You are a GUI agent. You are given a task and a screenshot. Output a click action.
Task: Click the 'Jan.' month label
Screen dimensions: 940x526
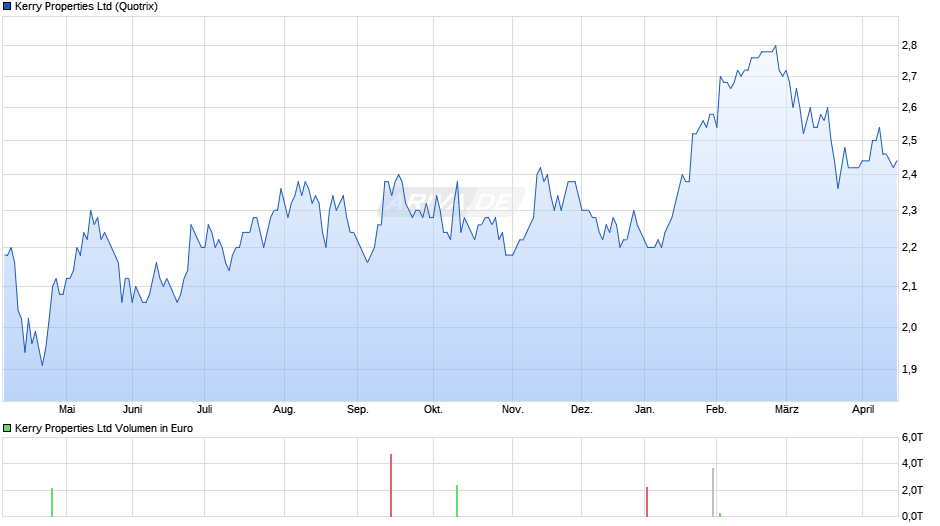point(644,409)
